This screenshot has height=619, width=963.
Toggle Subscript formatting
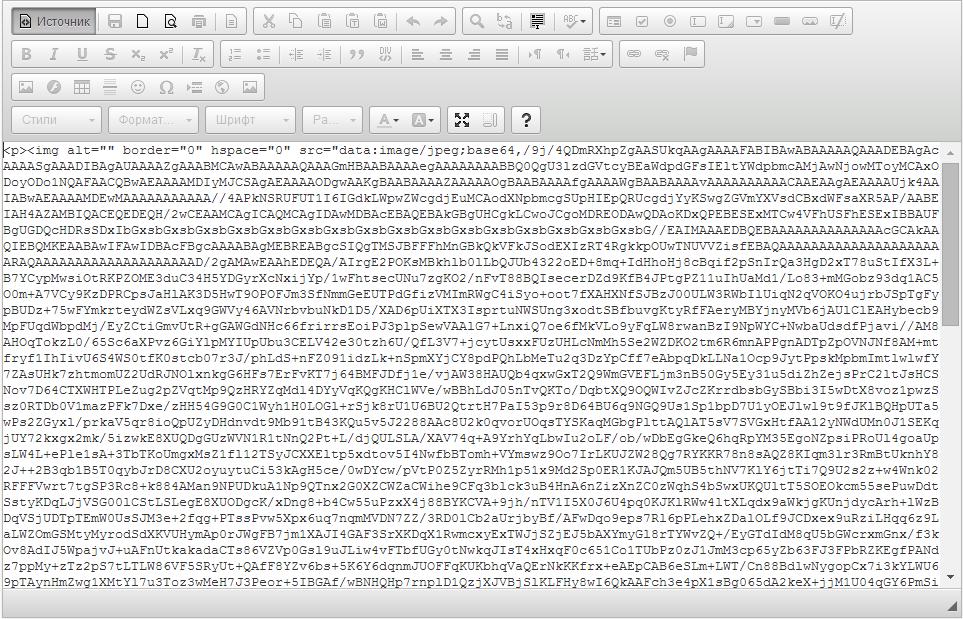click(138, 54)
